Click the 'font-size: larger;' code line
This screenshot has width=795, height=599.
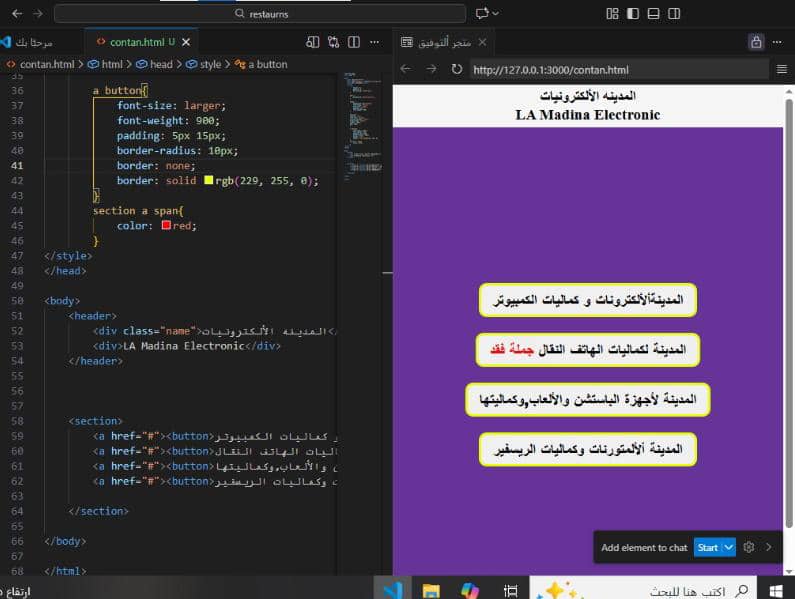(x=171, y=105)
